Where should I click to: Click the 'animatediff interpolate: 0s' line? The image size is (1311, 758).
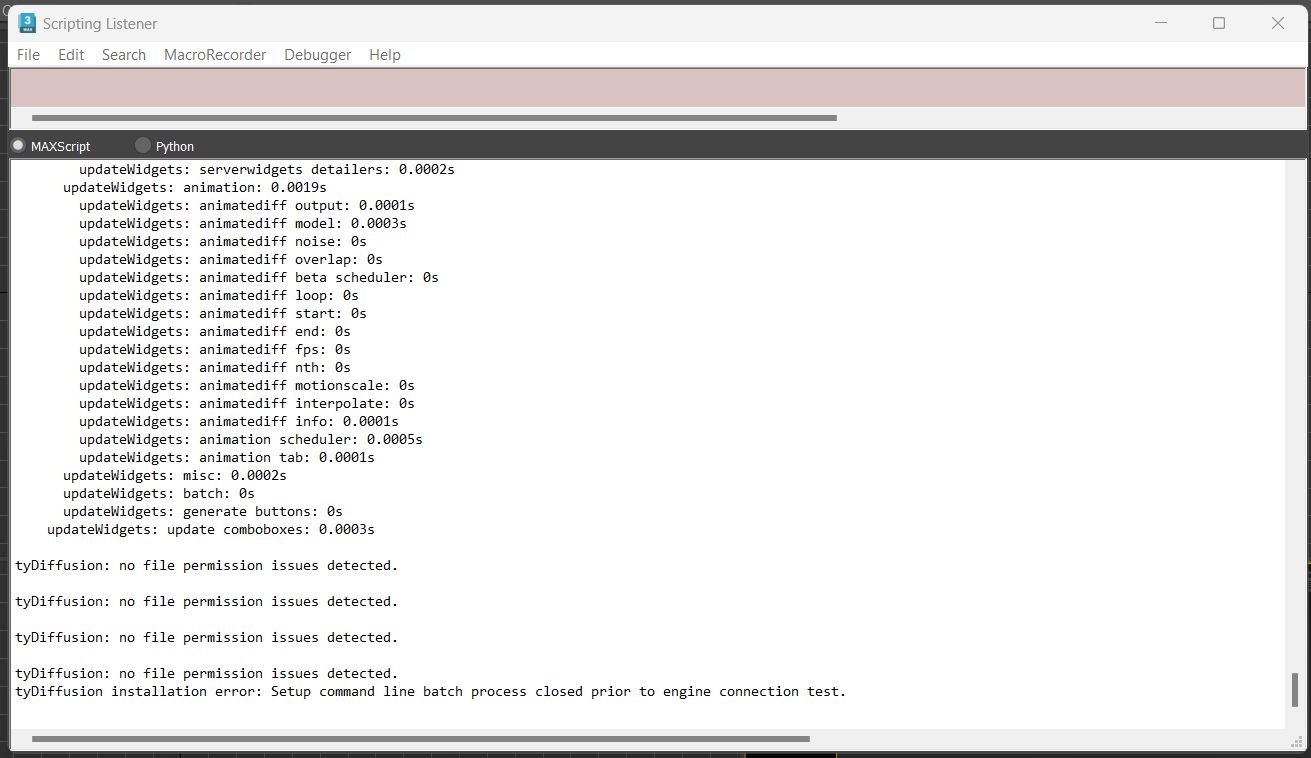247,404
